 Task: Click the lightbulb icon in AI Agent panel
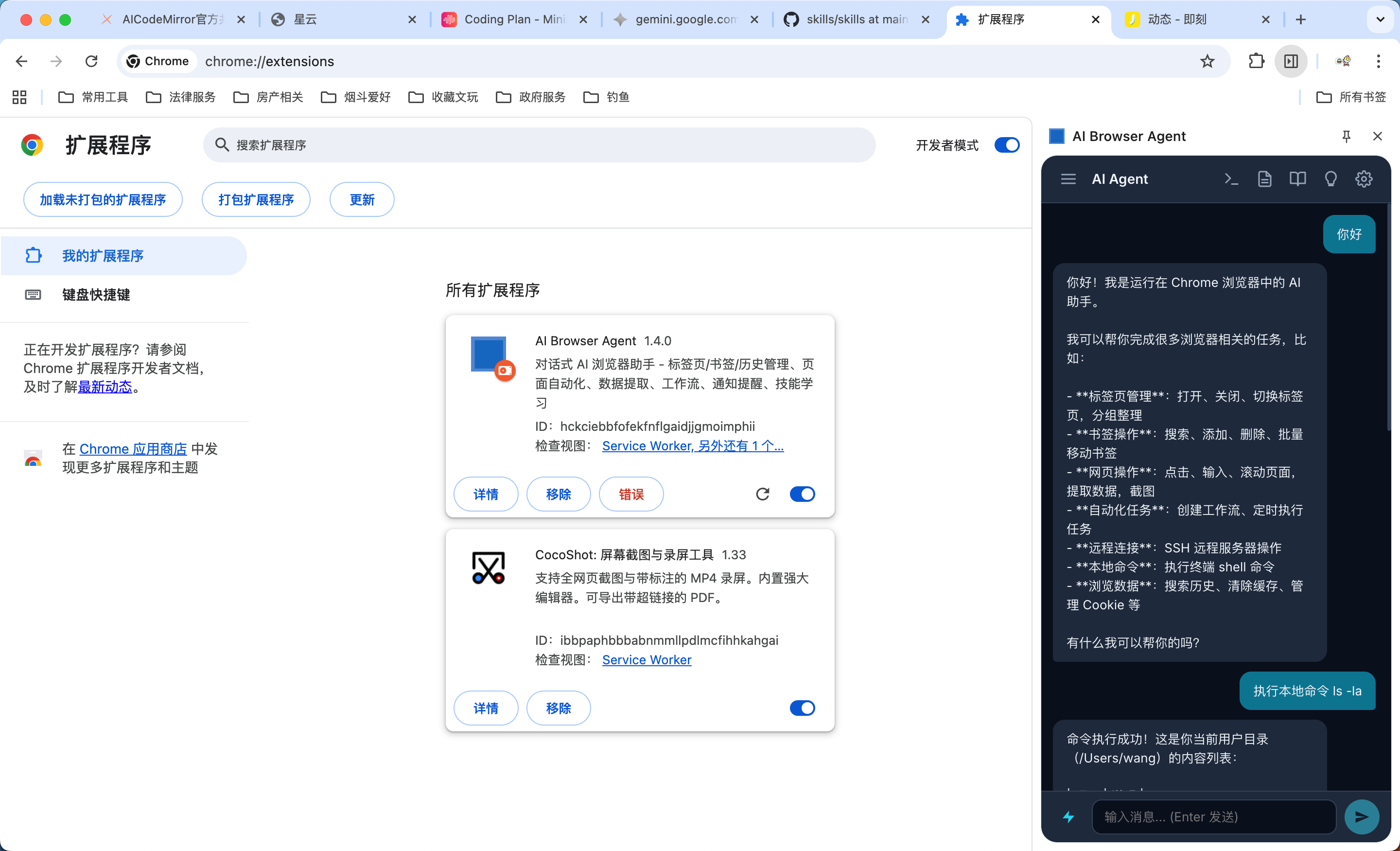[1330, 179]
